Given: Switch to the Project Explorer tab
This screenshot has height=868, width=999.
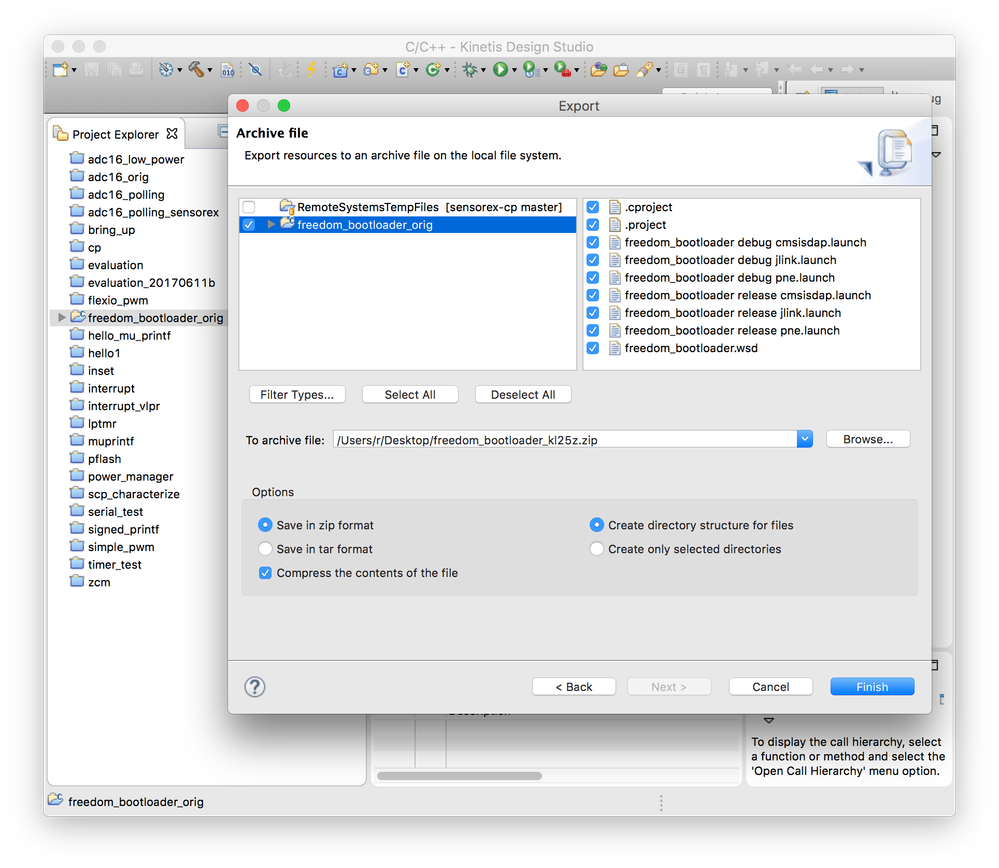Looking at the screenshot, I should point(115,134).
